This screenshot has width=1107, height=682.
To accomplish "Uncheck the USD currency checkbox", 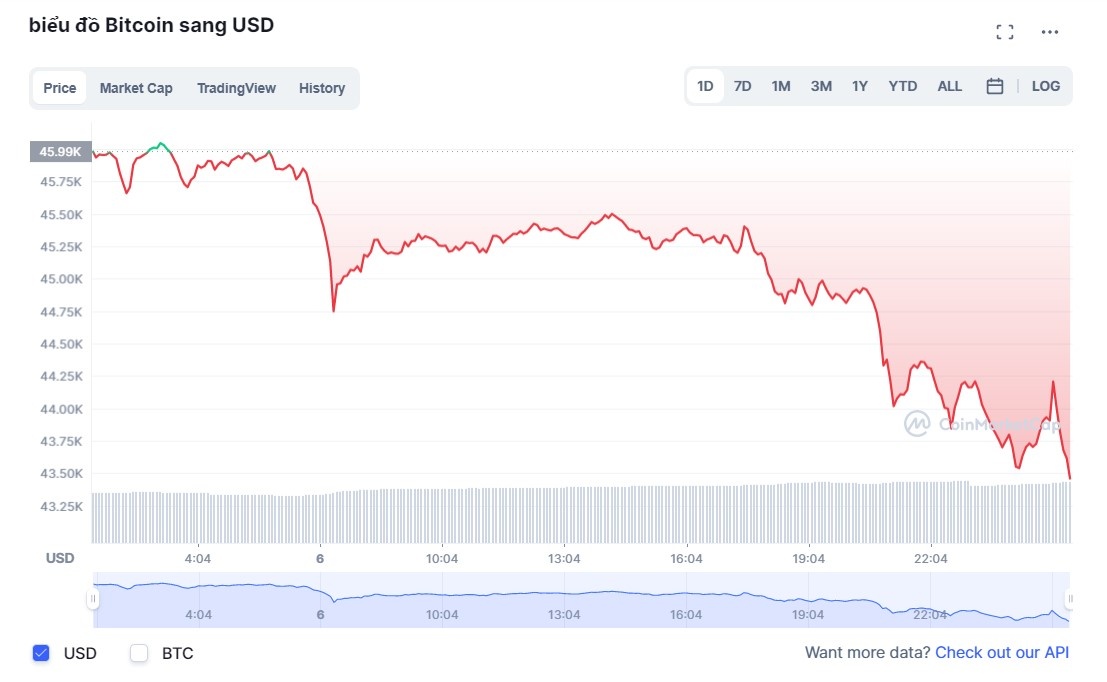I will (40, 653).
